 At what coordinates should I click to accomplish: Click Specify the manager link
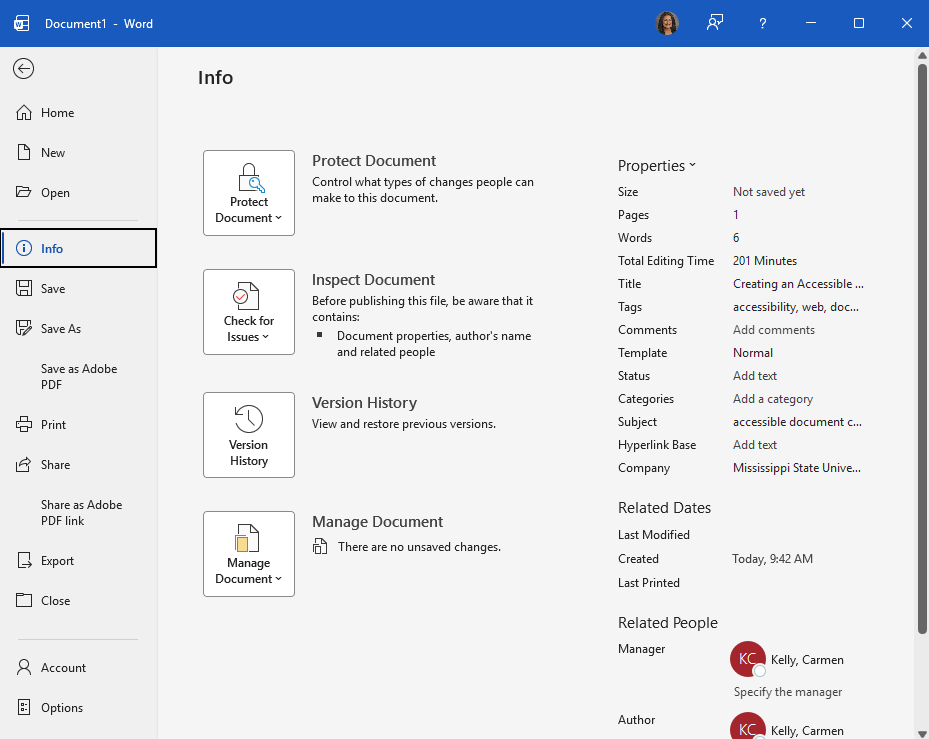(788, 692)
